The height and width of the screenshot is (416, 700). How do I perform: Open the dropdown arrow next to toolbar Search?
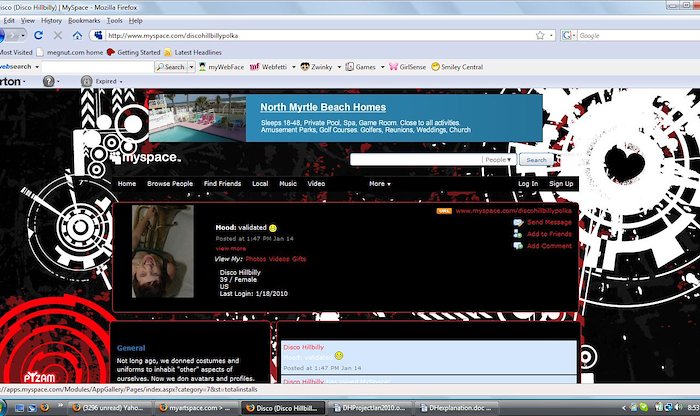tap(192, 67)
